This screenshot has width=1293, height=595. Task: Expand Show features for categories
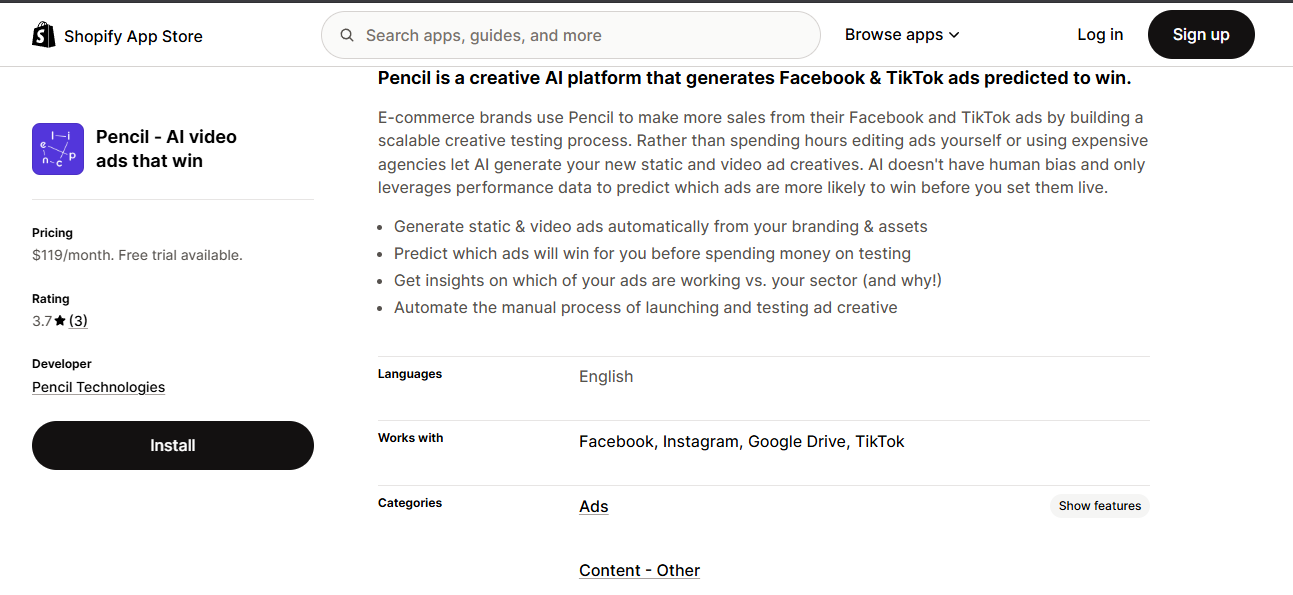pyautogui.click(x=1100, y=506)
